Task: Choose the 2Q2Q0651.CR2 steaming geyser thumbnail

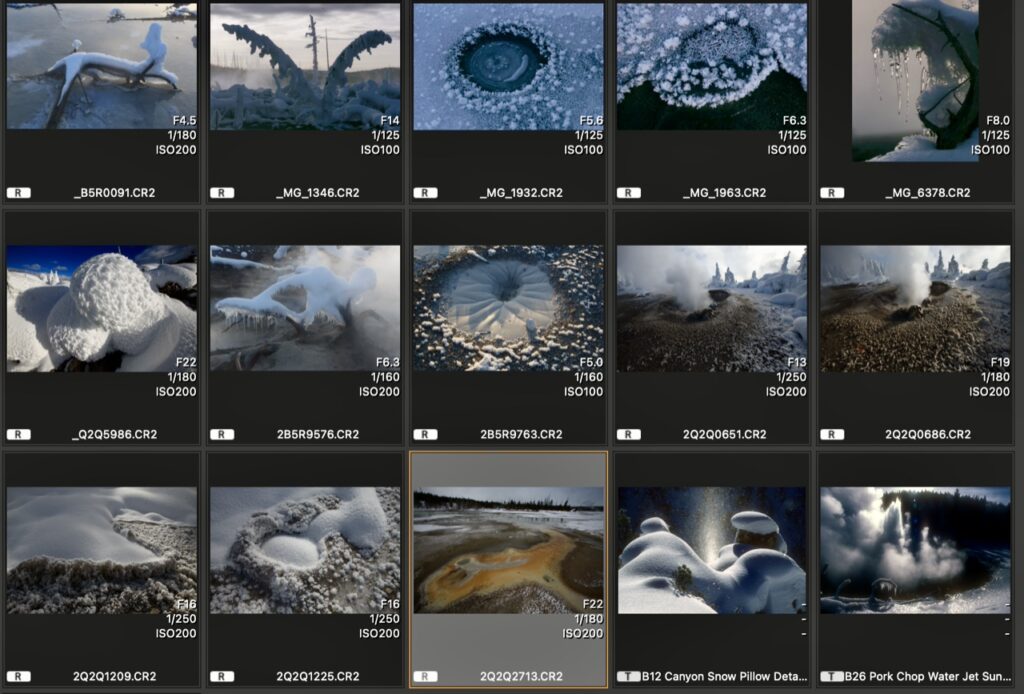Action: (x=711, y=308)
